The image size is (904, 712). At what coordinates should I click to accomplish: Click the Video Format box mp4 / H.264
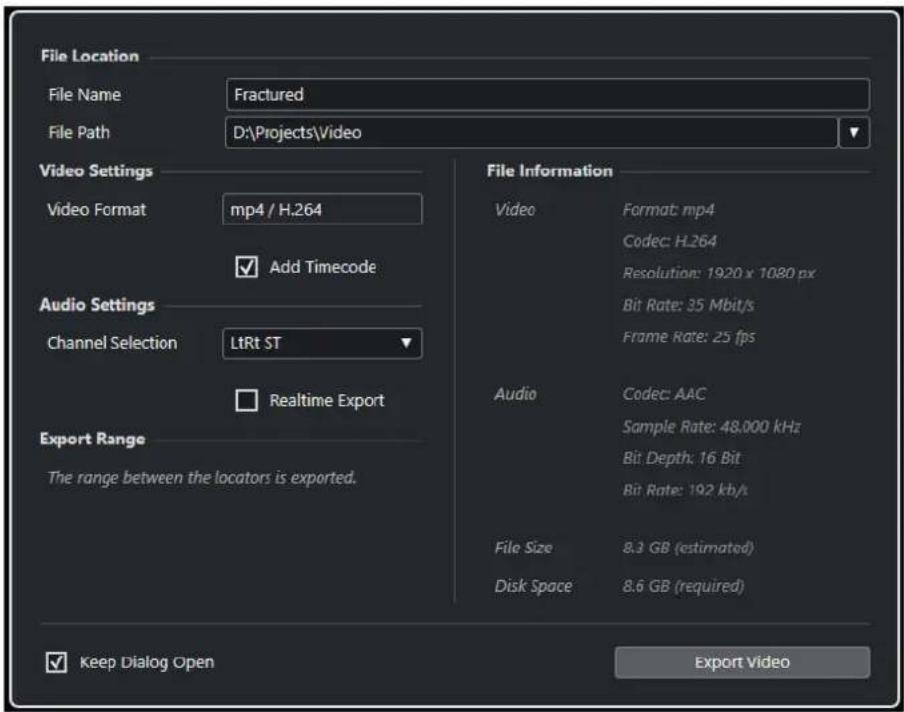(322, 209)
